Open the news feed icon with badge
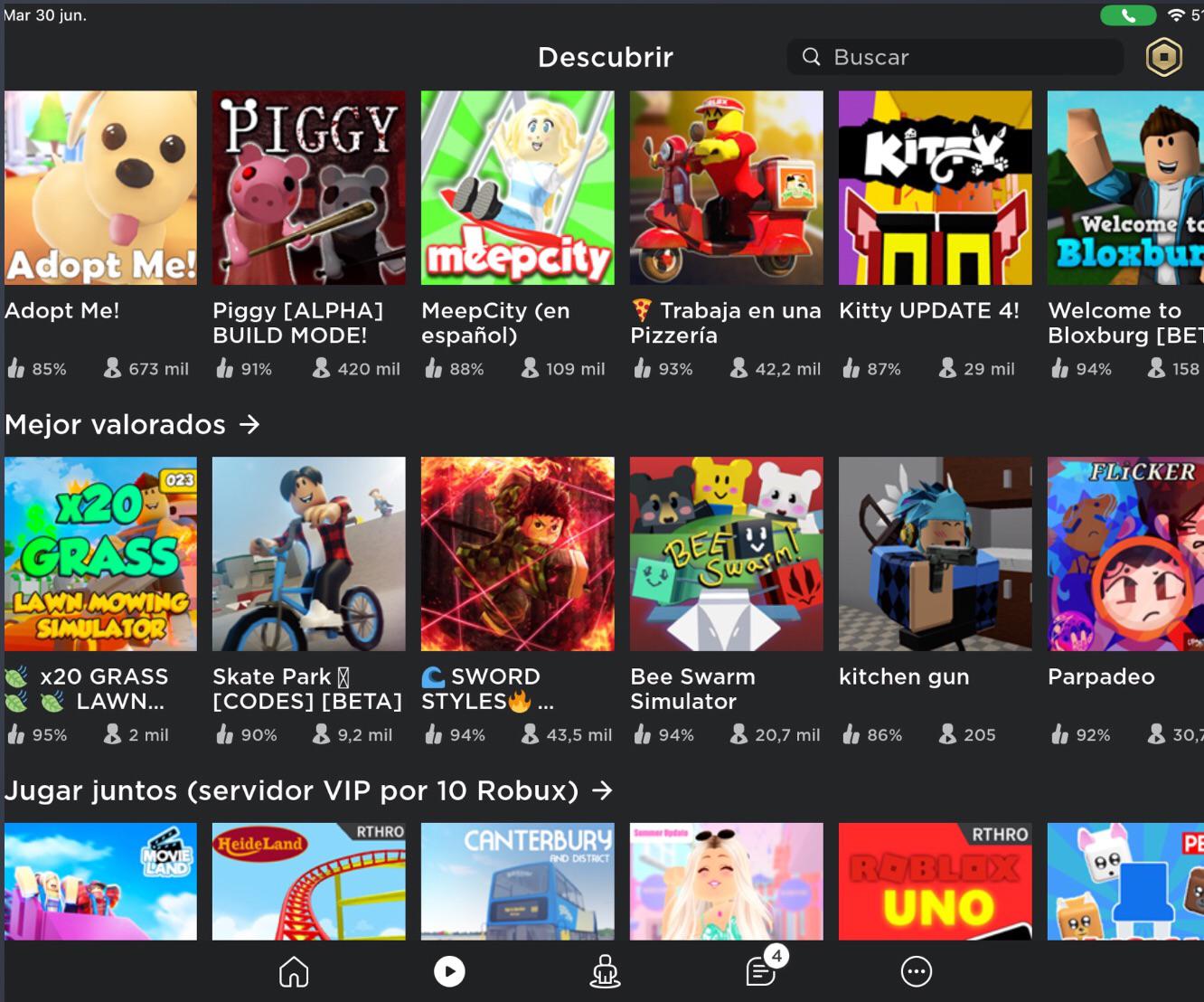1204x1002 pixels. [x=761, y=972]
